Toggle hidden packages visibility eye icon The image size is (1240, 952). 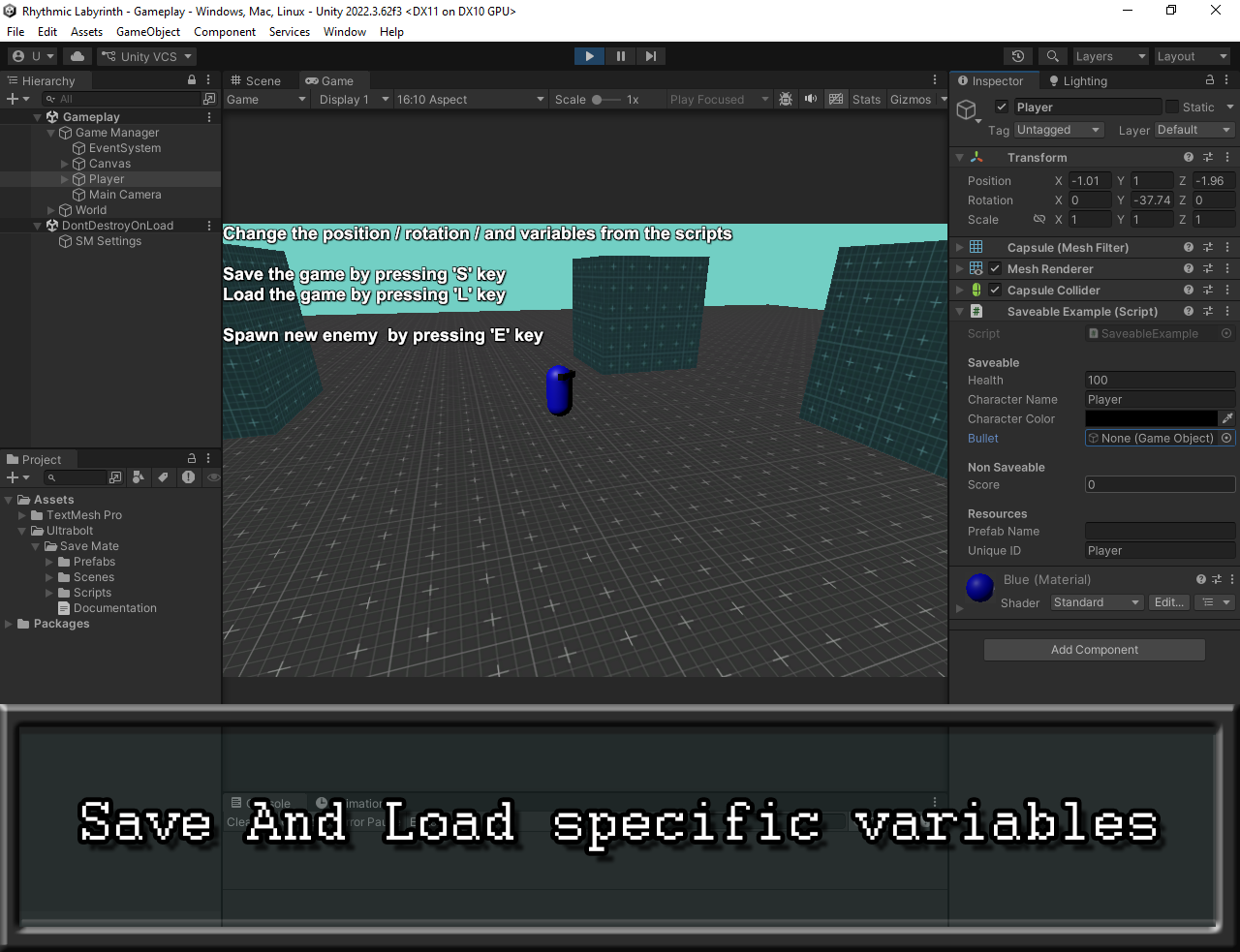214,477
